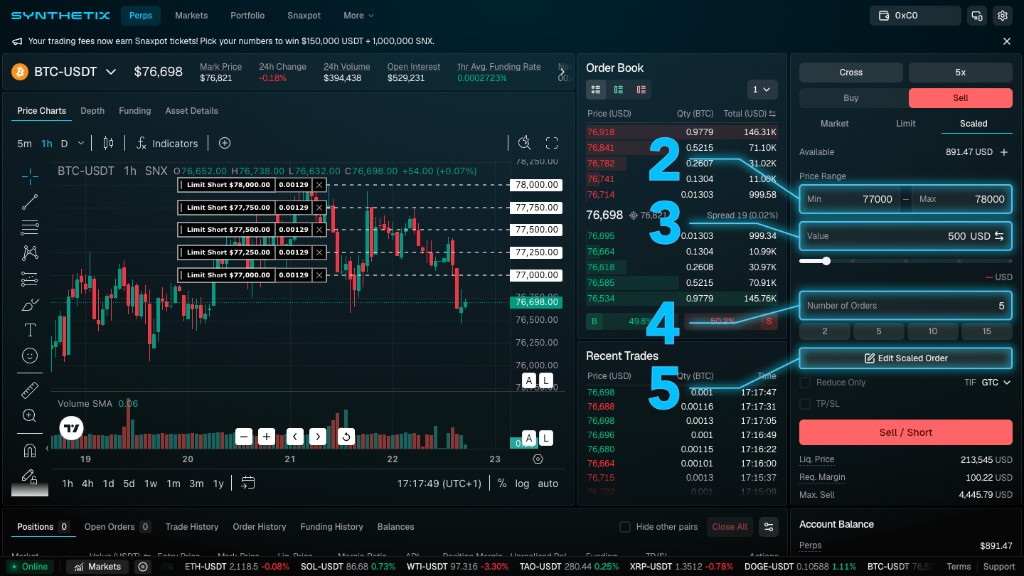Click the Sell / Short button
The height and width of the screenshot is (576, 1024).
[906, 432]
